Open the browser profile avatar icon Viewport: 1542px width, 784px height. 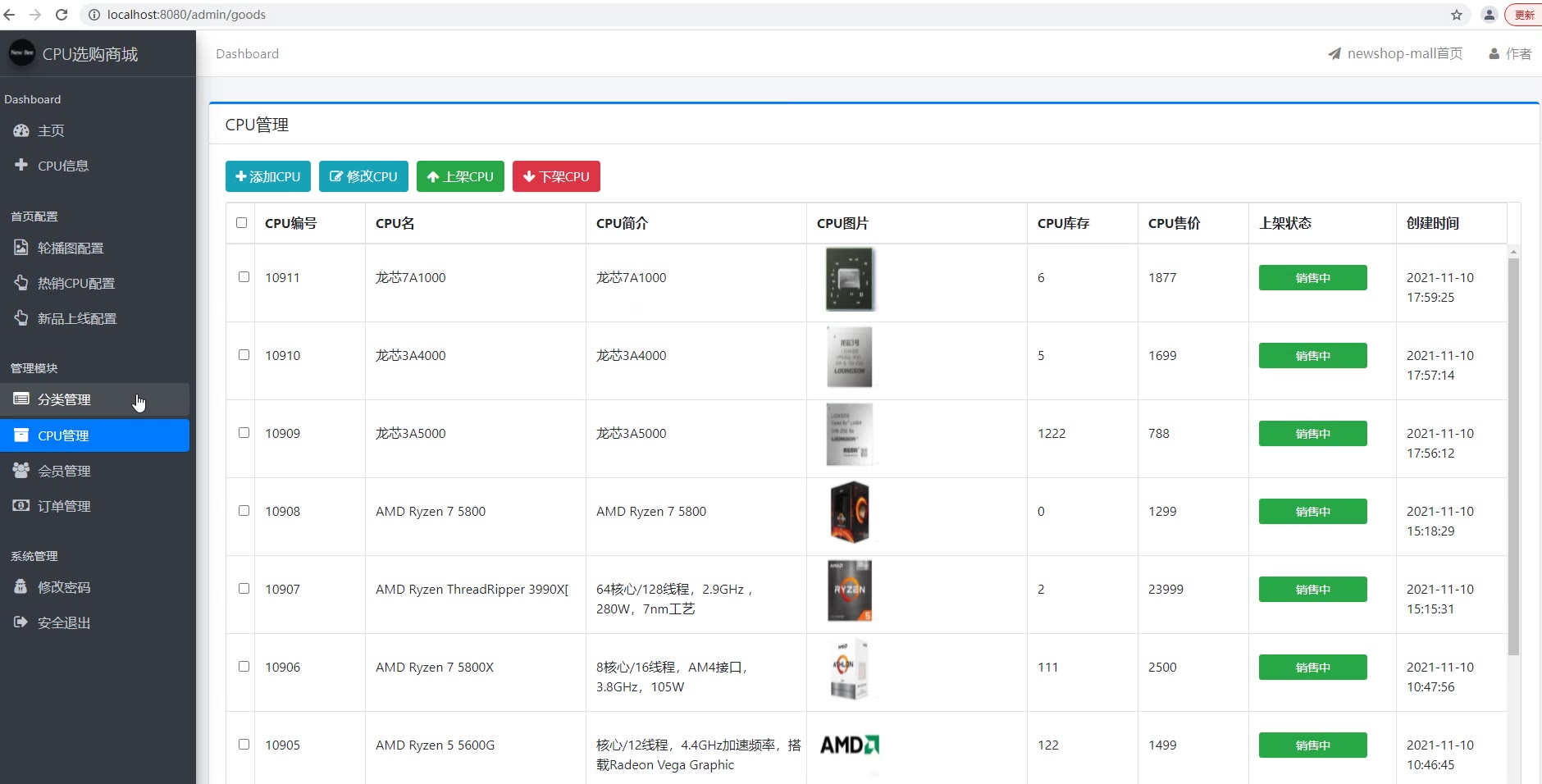coord(1490,15)
